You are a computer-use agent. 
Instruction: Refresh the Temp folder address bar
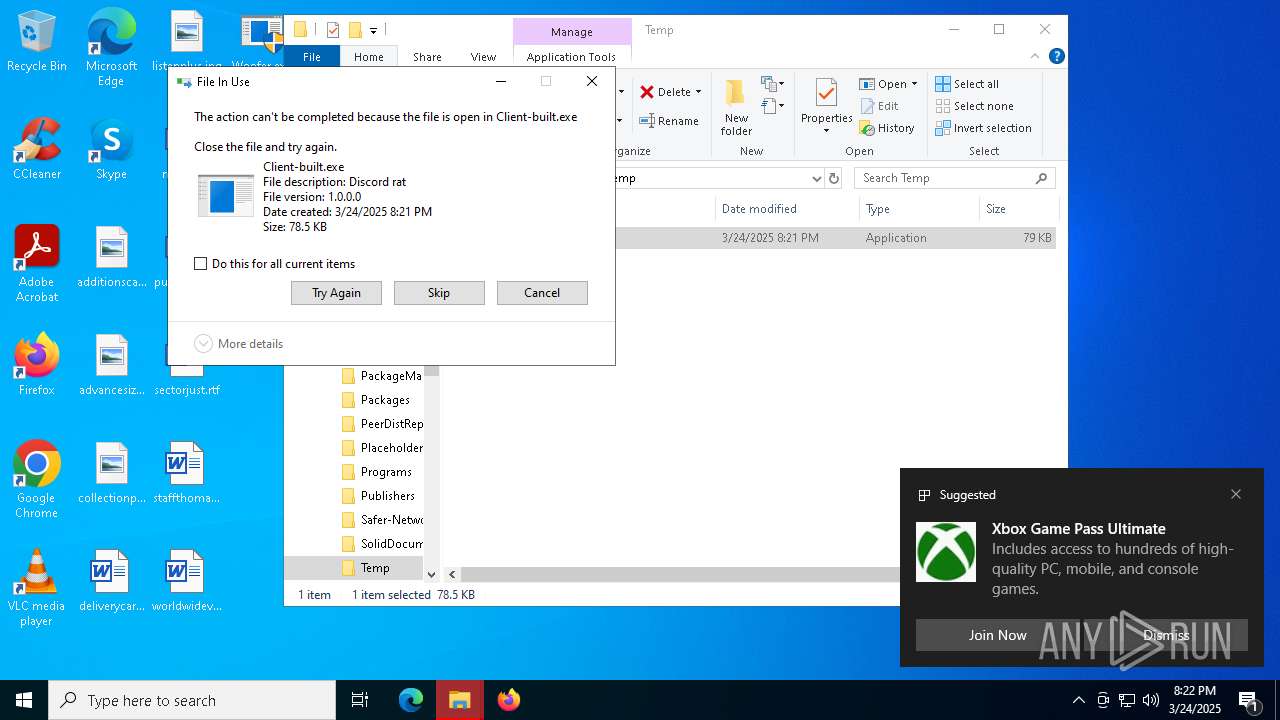pos(834,178)
